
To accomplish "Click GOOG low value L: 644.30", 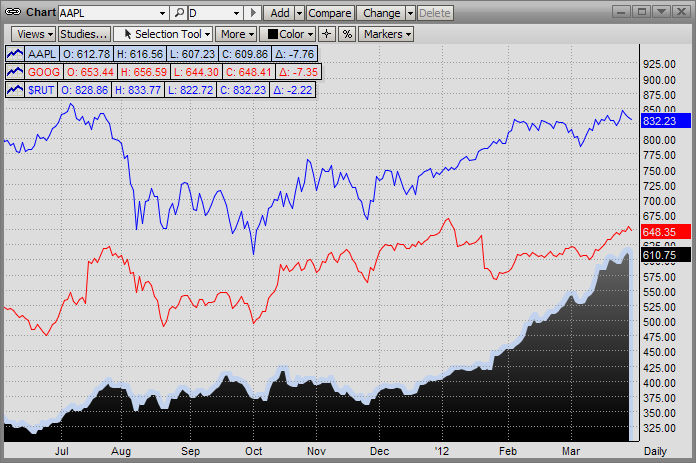I will click(x=196, y=71).
